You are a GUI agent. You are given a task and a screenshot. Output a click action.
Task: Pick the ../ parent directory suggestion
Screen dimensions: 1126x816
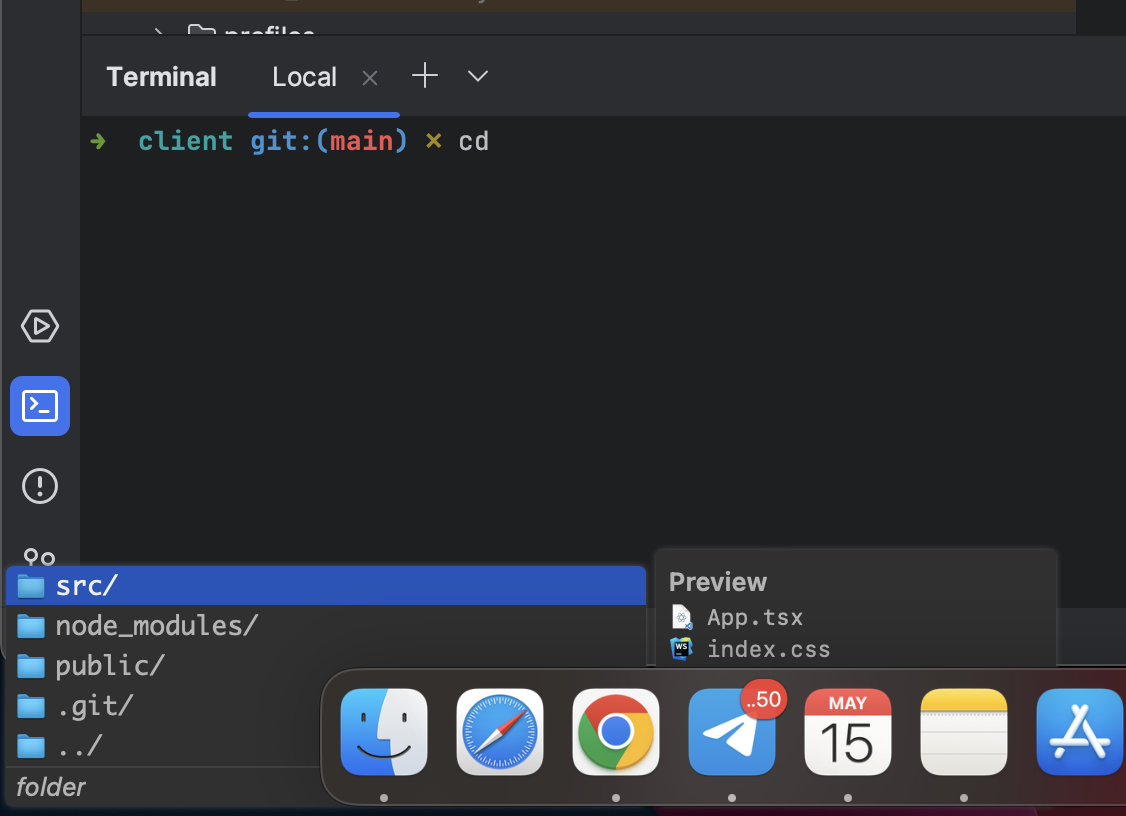163,746
